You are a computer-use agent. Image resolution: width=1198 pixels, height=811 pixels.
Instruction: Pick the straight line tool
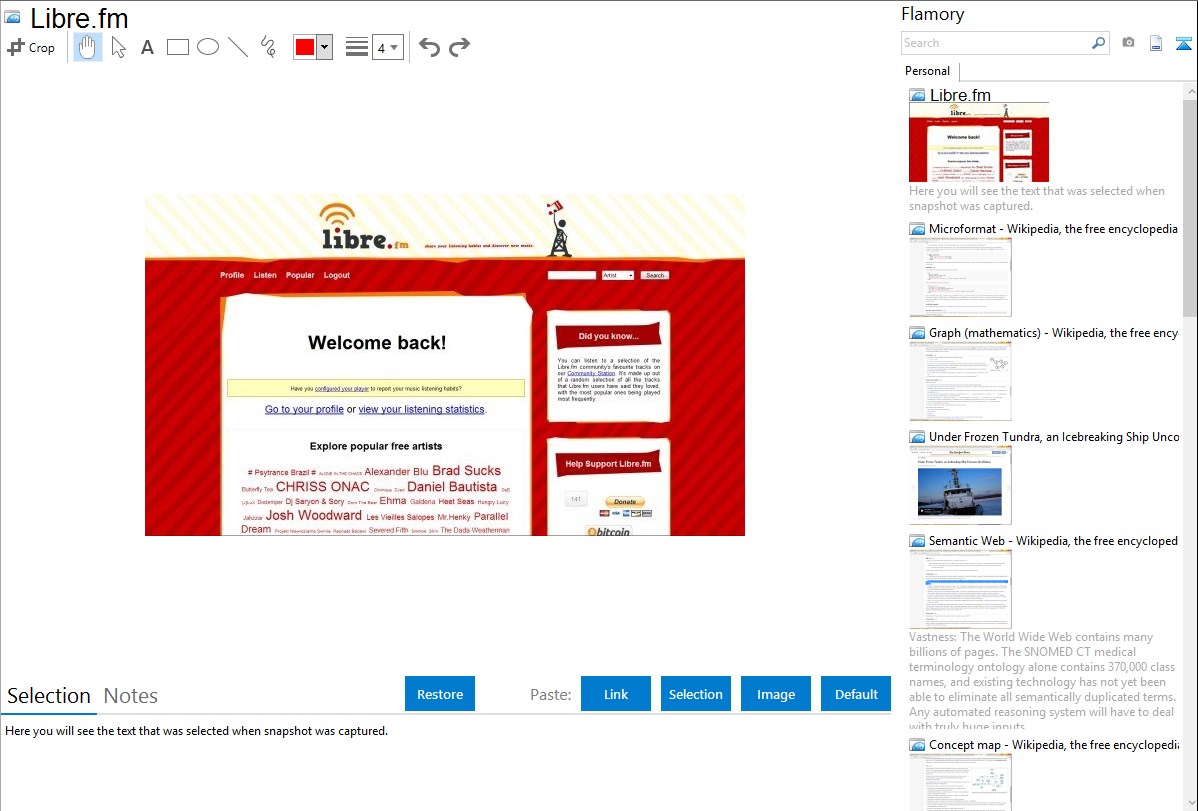tap(238, 47)
